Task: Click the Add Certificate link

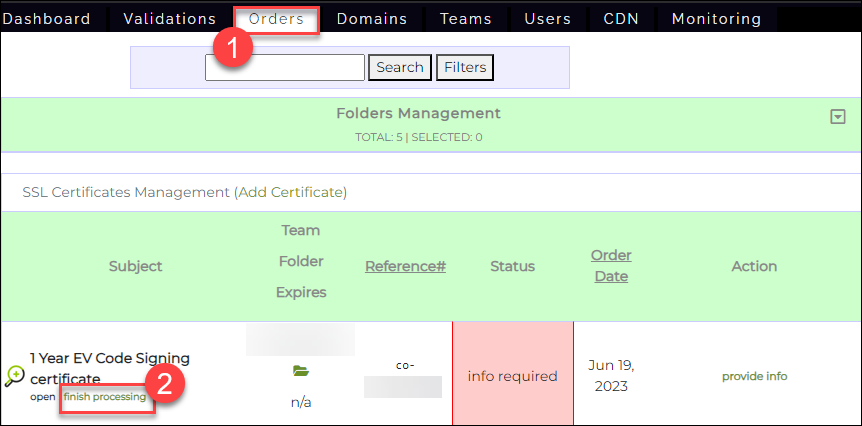Action: tap(291, 192)
